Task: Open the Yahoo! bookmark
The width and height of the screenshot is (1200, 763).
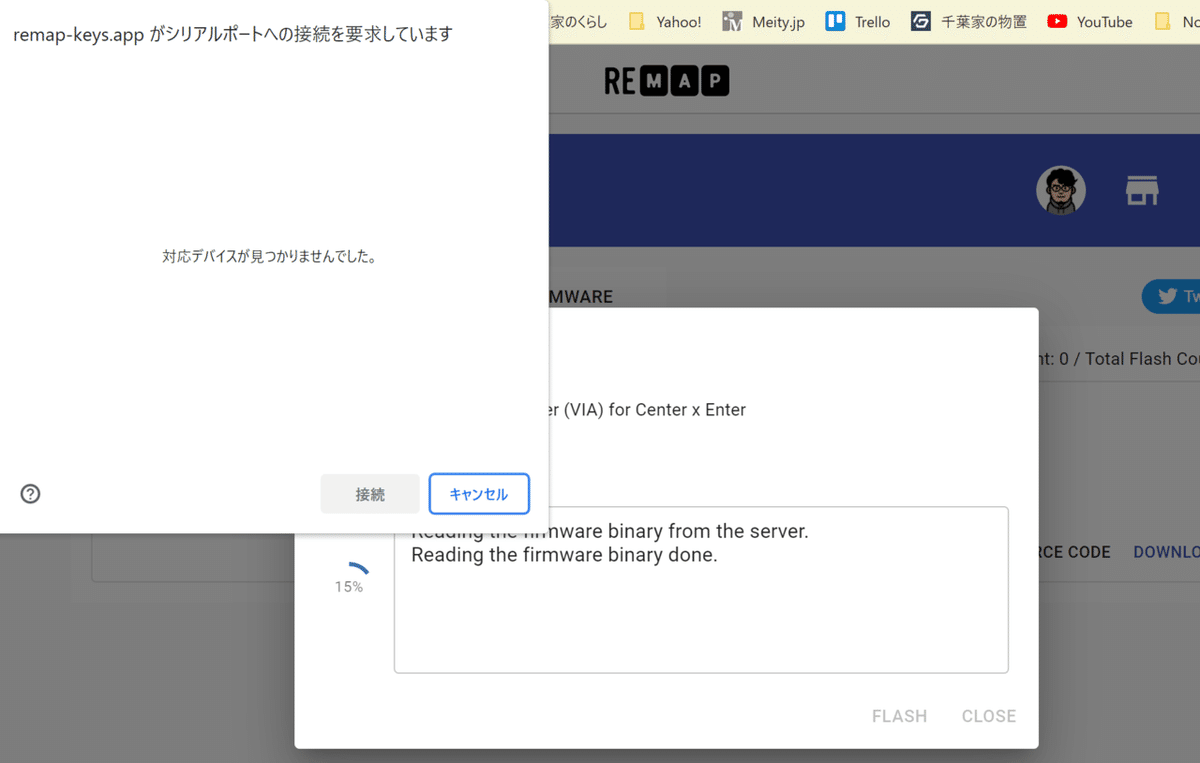Action: [665, 21]
